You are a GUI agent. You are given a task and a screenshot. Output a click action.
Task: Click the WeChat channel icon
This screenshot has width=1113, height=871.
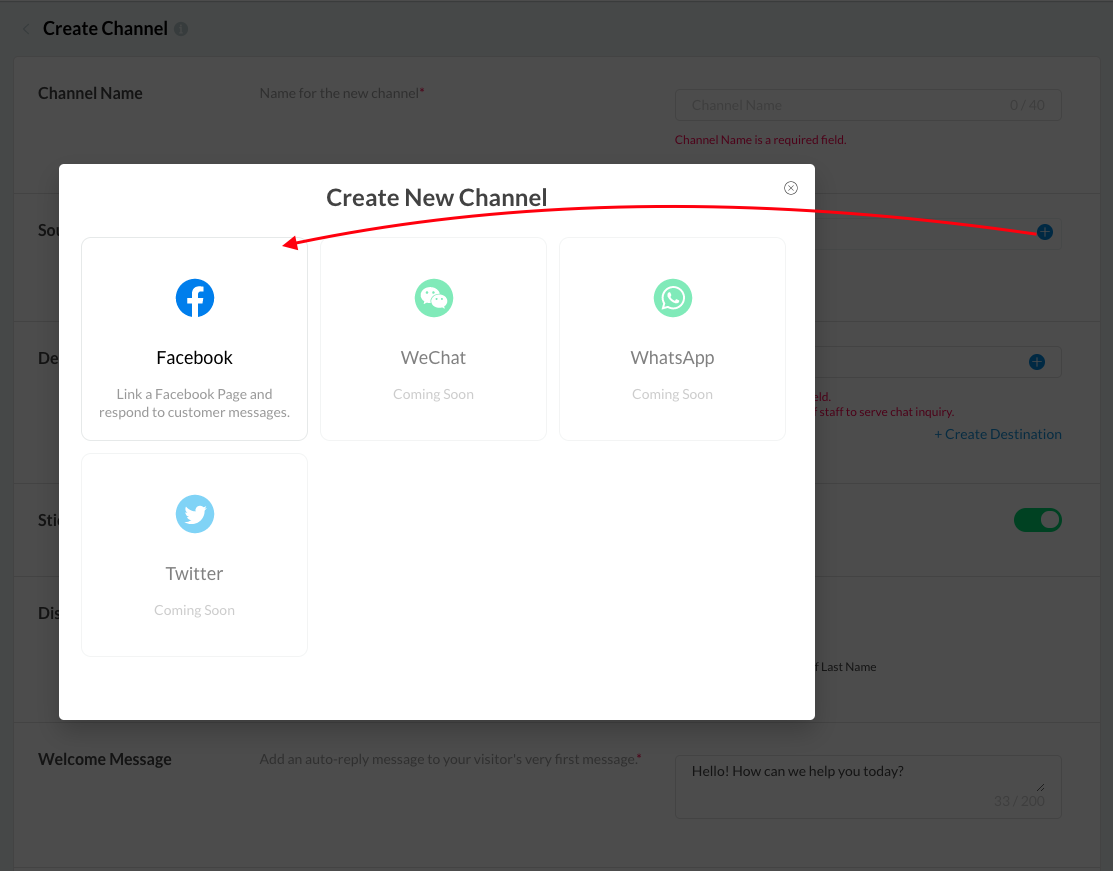point(434,298)
